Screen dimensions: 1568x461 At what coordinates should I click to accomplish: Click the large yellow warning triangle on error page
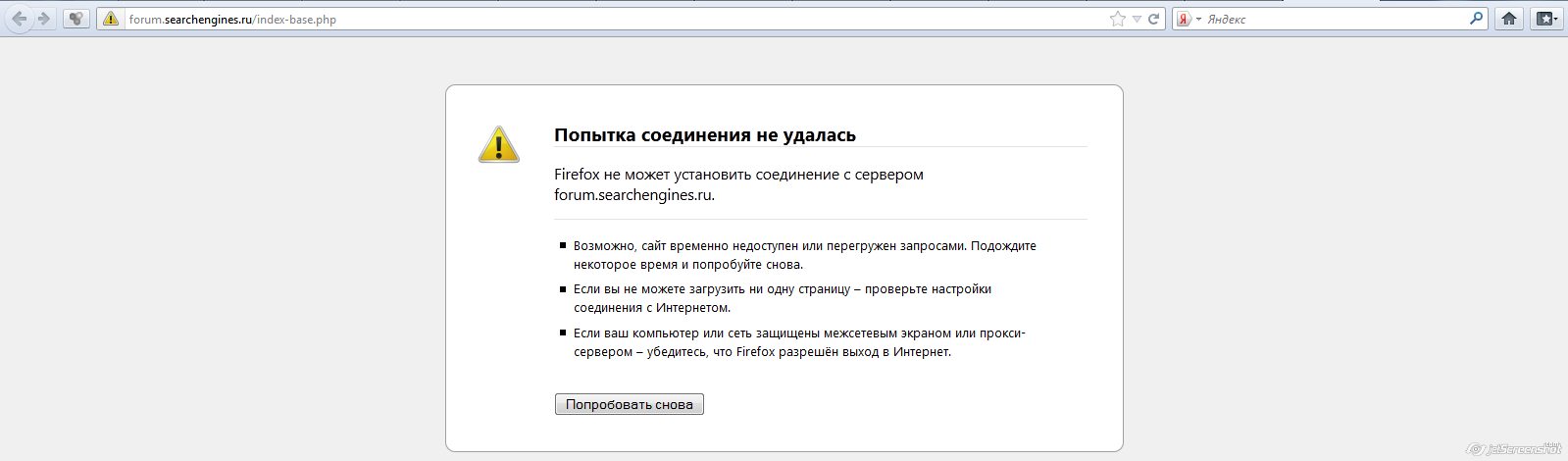coord(498,144)
